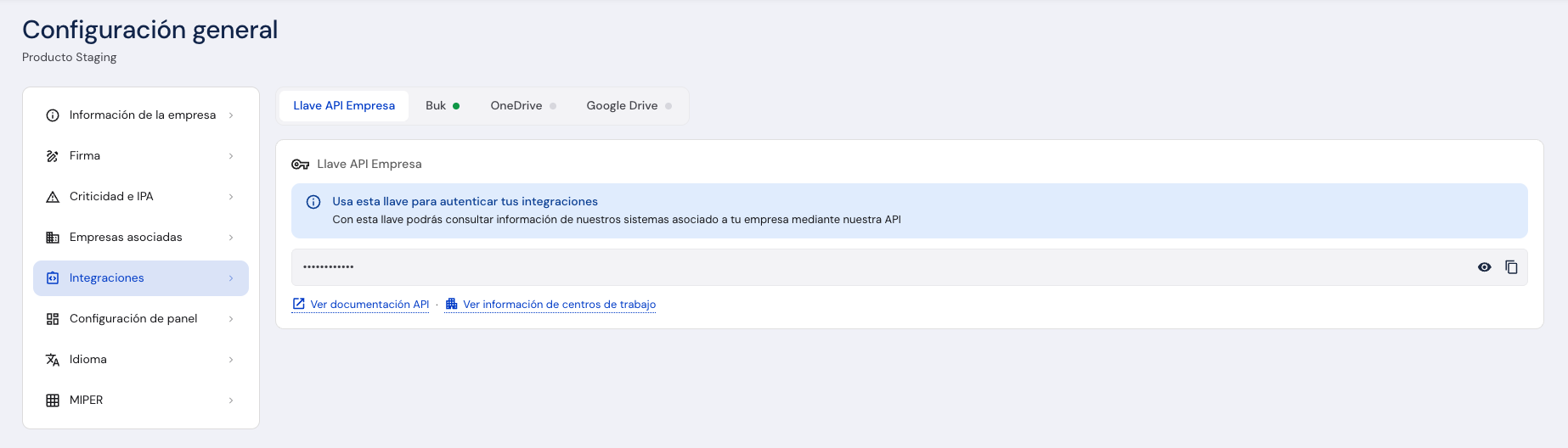This screenshot has width=1568, height=448.
Task: Switch to the OneDrive tab
Action: click(x=523, y=106)
